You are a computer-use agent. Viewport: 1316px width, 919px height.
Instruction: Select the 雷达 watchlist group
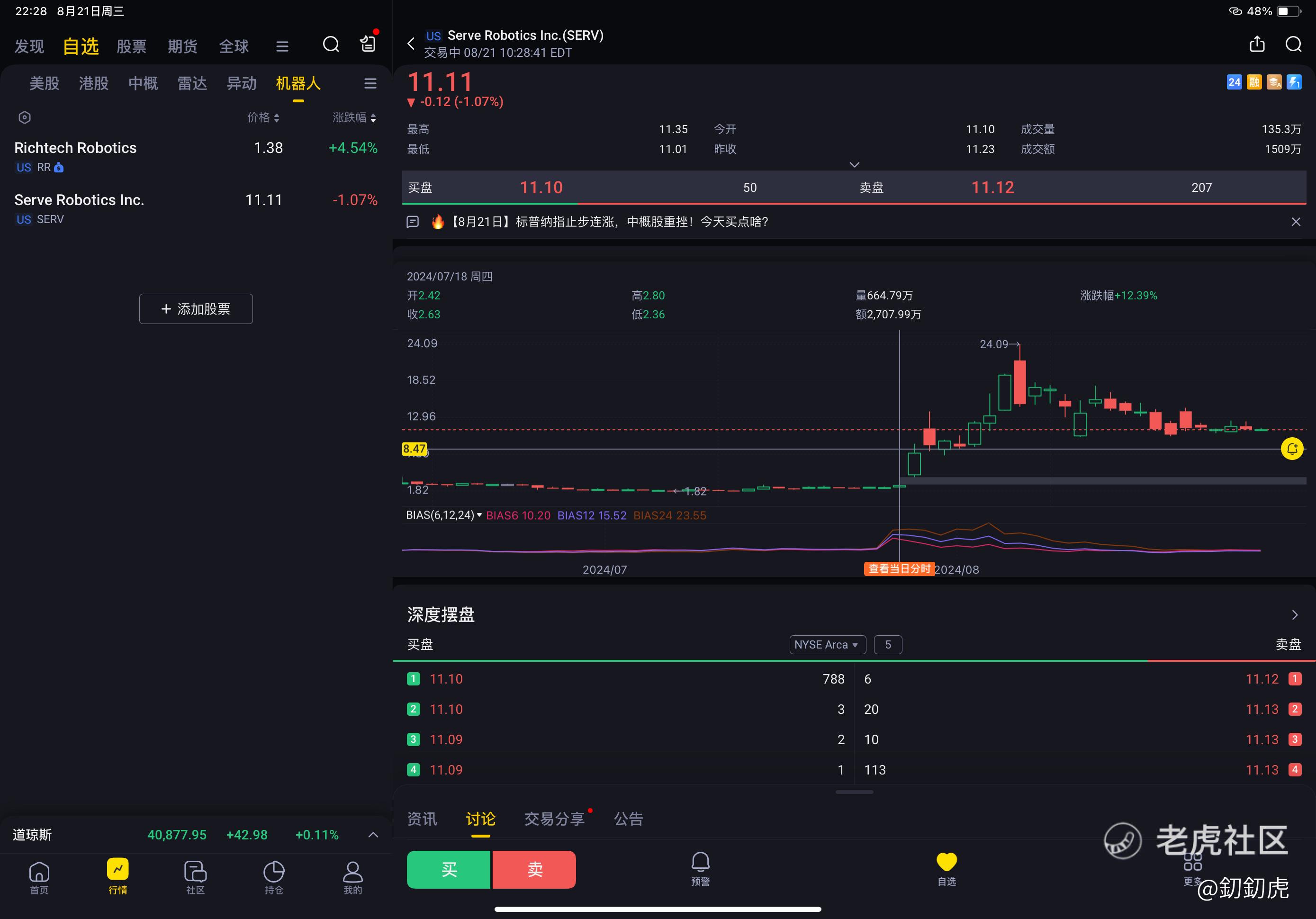pos(192,84)
